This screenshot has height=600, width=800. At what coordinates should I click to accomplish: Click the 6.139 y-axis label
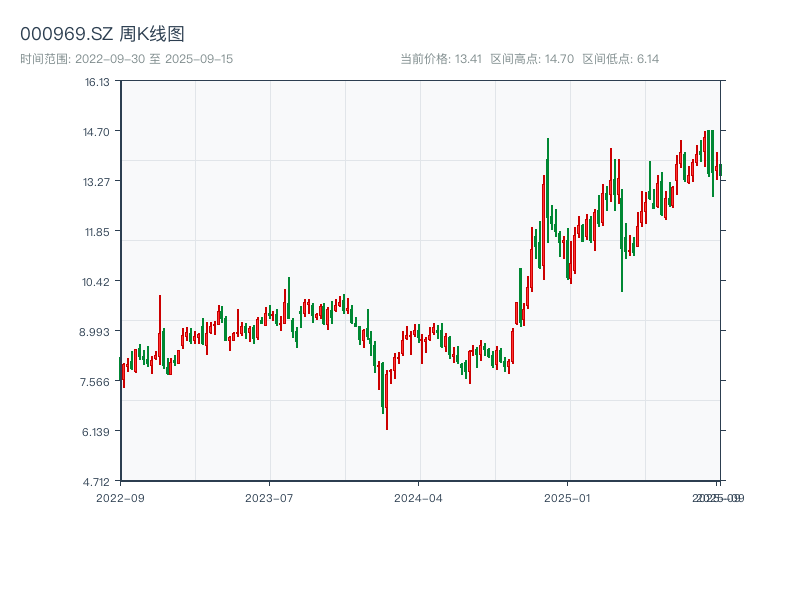click(x=95, y=432)
